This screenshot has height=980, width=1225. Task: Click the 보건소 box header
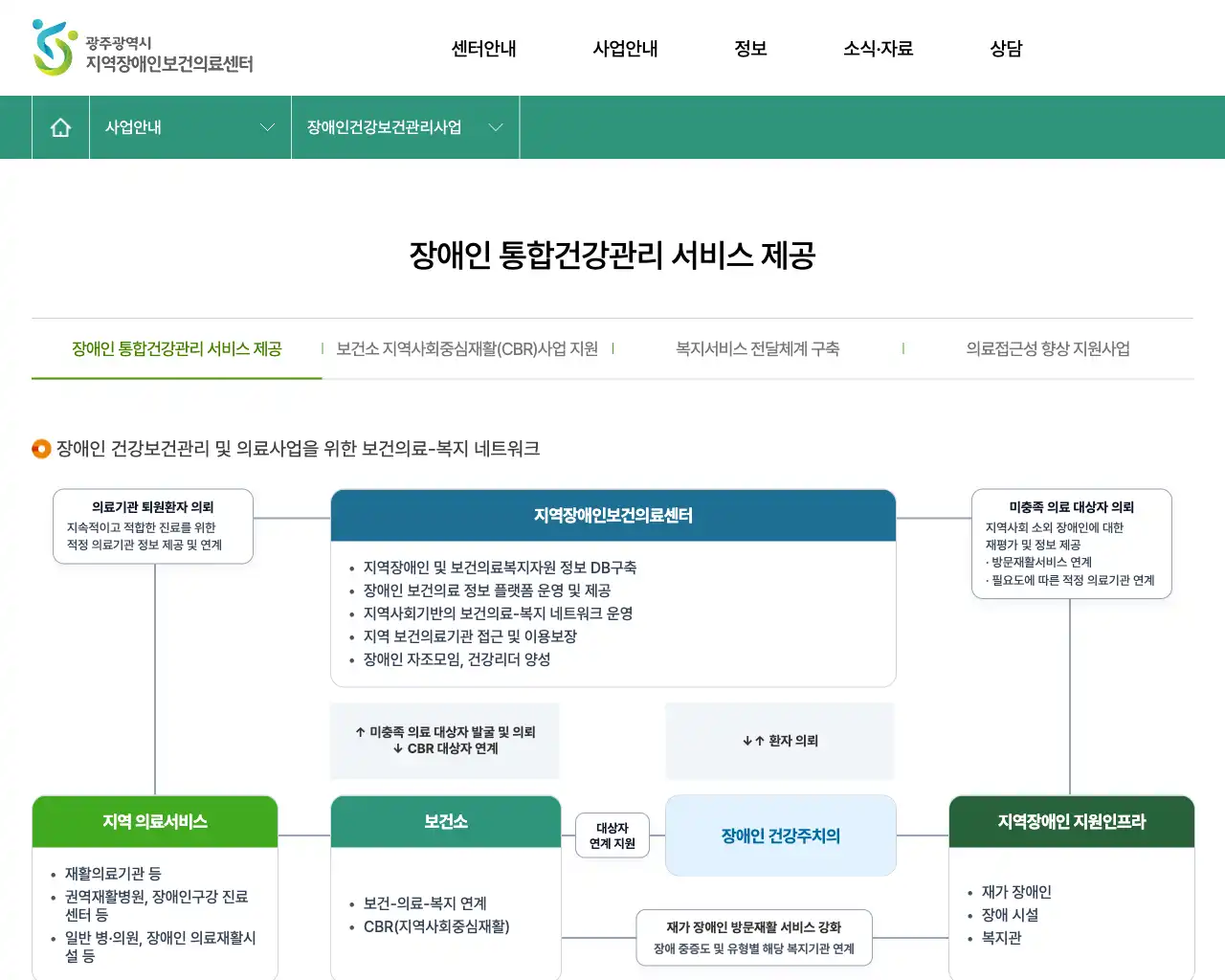(x=446, y=821)
